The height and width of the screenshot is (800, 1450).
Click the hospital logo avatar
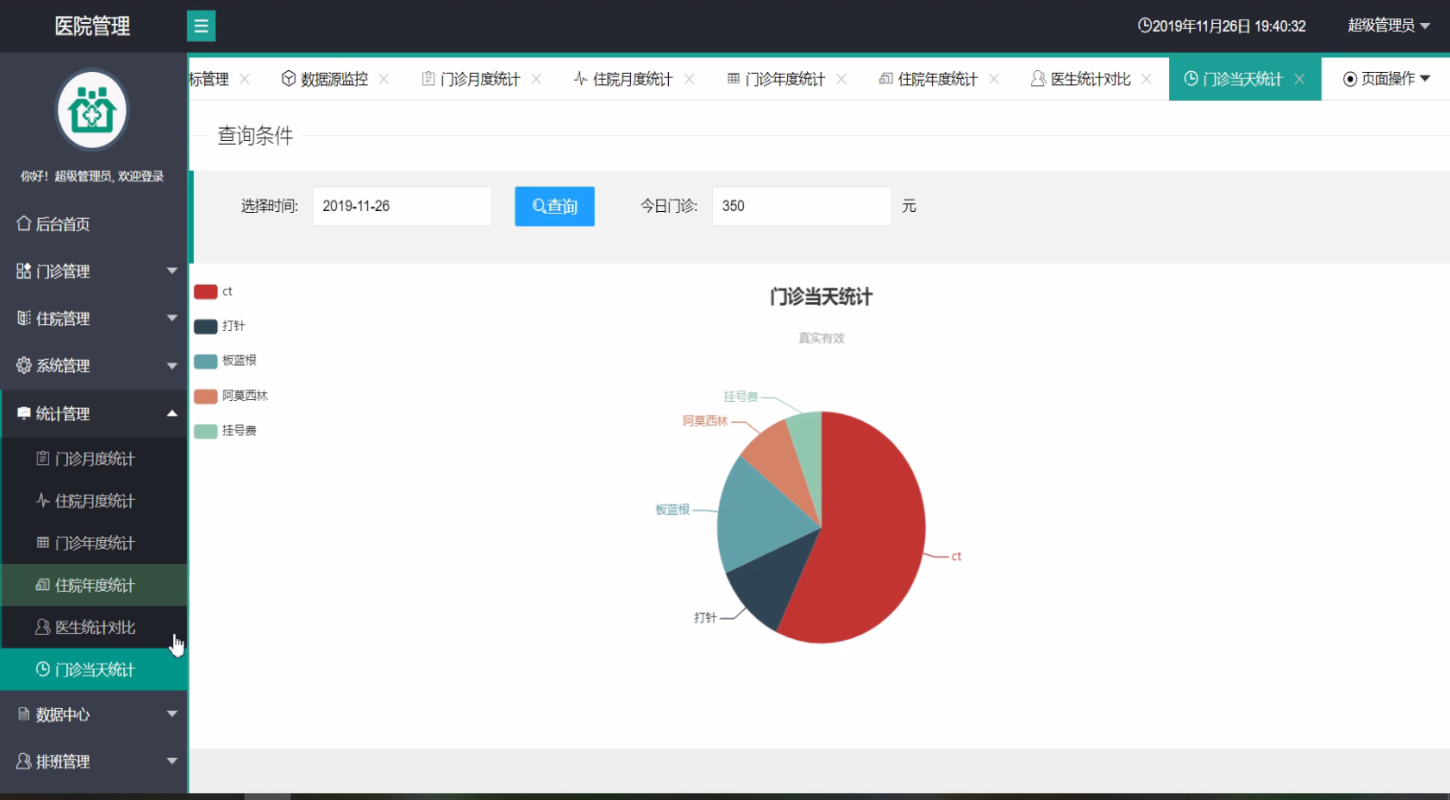tap(92, 110)
